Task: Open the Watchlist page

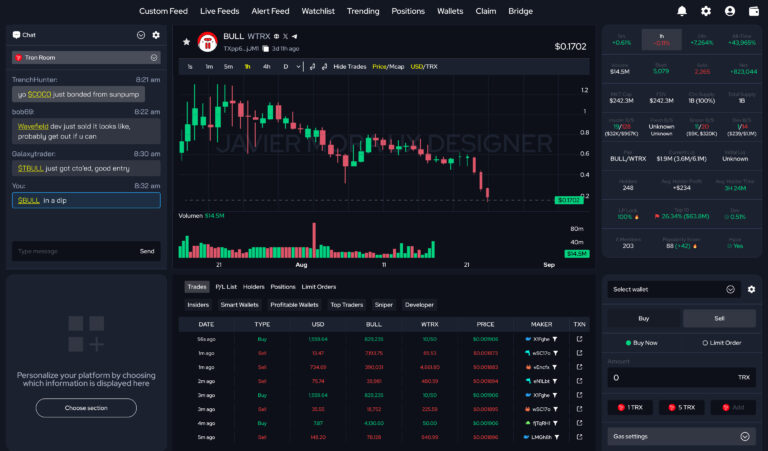Action: click(318, 11)
